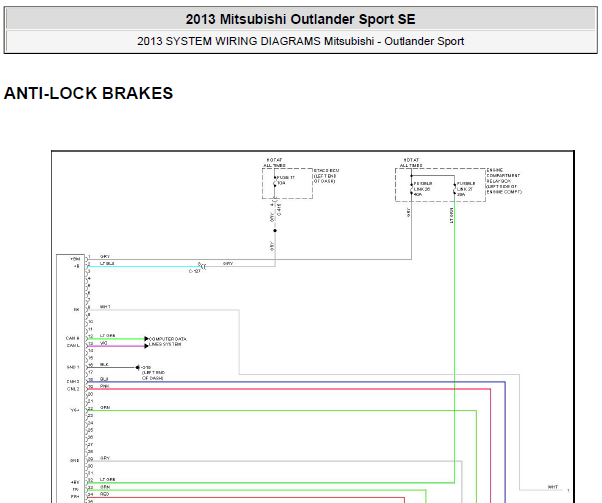Click the 'LT GRN' wire label at pin 32
602x503 pixels.
pos(108,480)
